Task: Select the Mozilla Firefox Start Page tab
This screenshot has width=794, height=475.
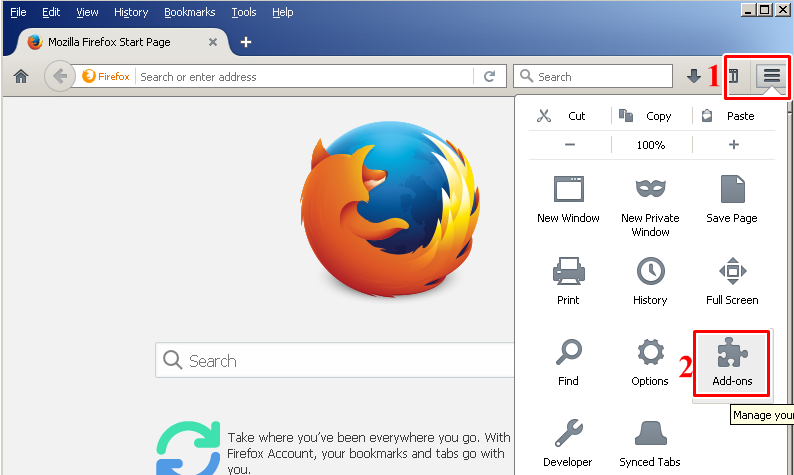Action: 122,42
